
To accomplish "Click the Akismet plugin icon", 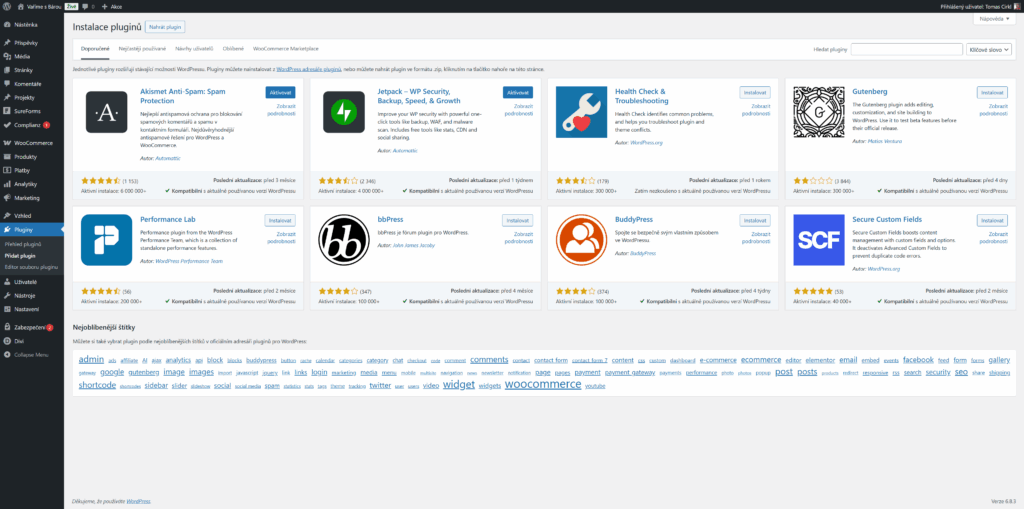I will (x=106, y=112).
